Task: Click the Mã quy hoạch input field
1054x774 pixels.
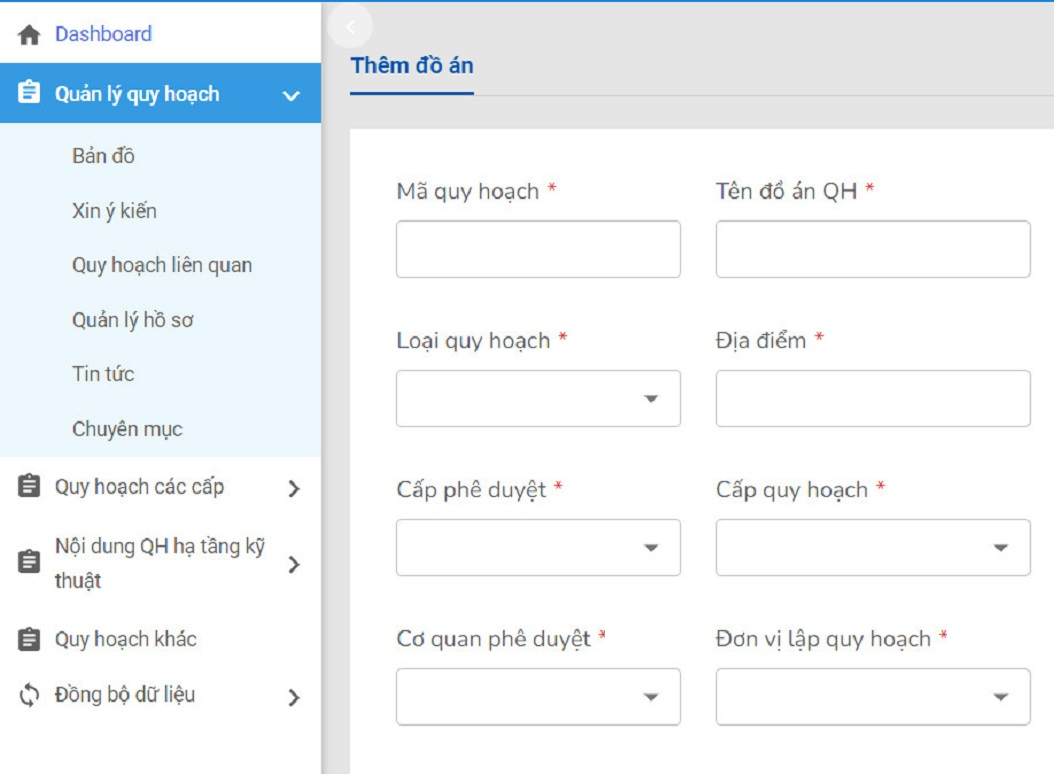Action: tap(538, 249)
